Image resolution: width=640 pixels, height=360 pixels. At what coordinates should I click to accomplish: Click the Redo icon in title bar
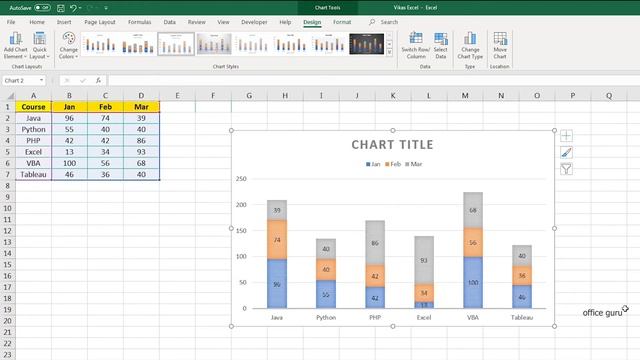tap(91, 8)
